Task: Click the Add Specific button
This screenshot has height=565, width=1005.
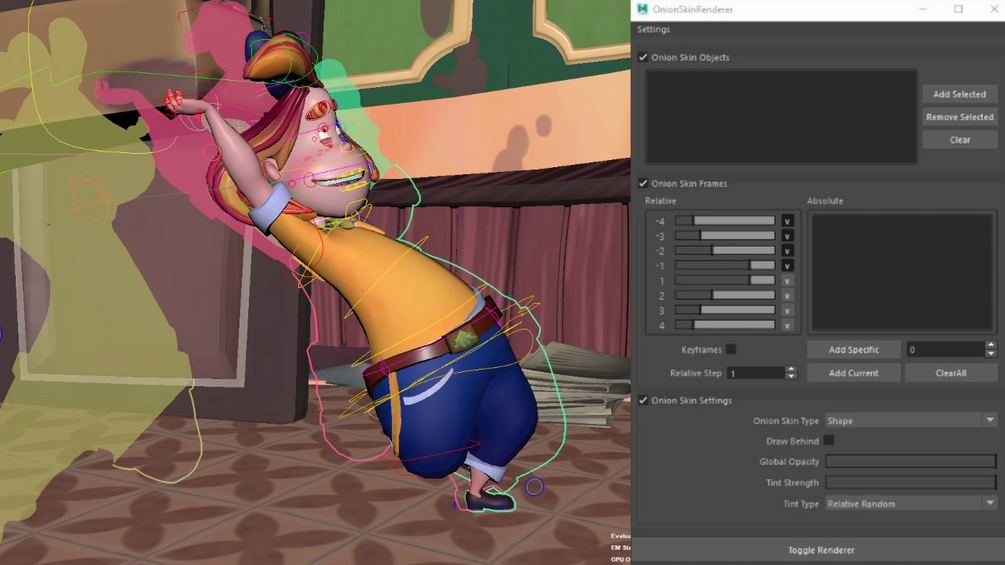Action: 854,350
